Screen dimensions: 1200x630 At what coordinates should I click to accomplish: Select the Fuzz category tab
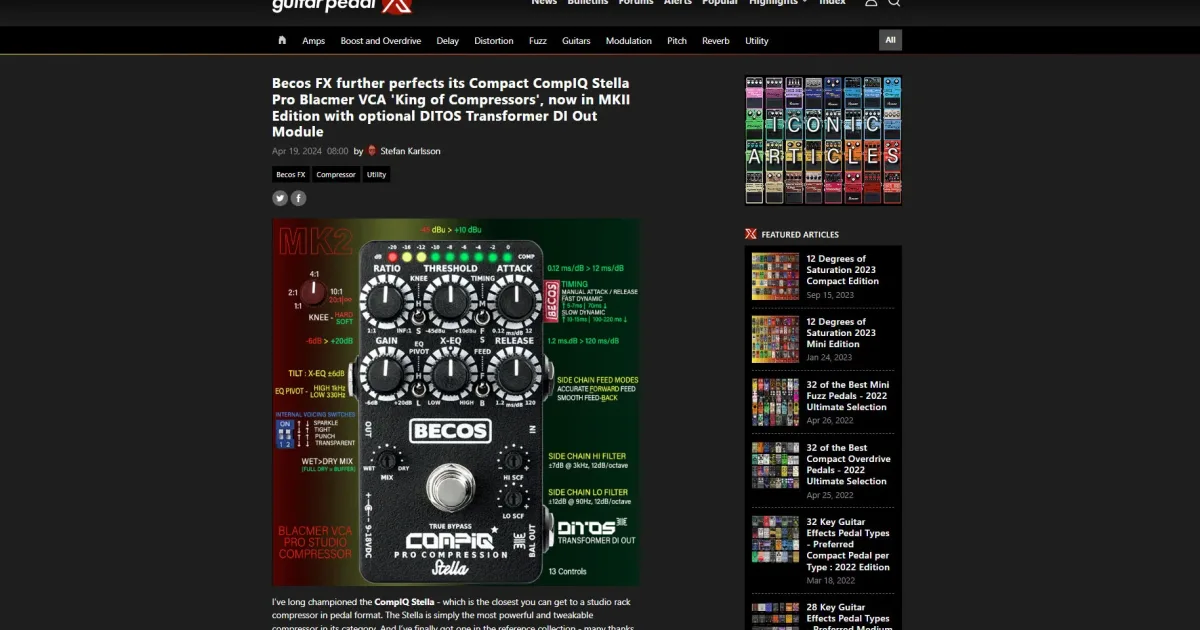point(538,40)
